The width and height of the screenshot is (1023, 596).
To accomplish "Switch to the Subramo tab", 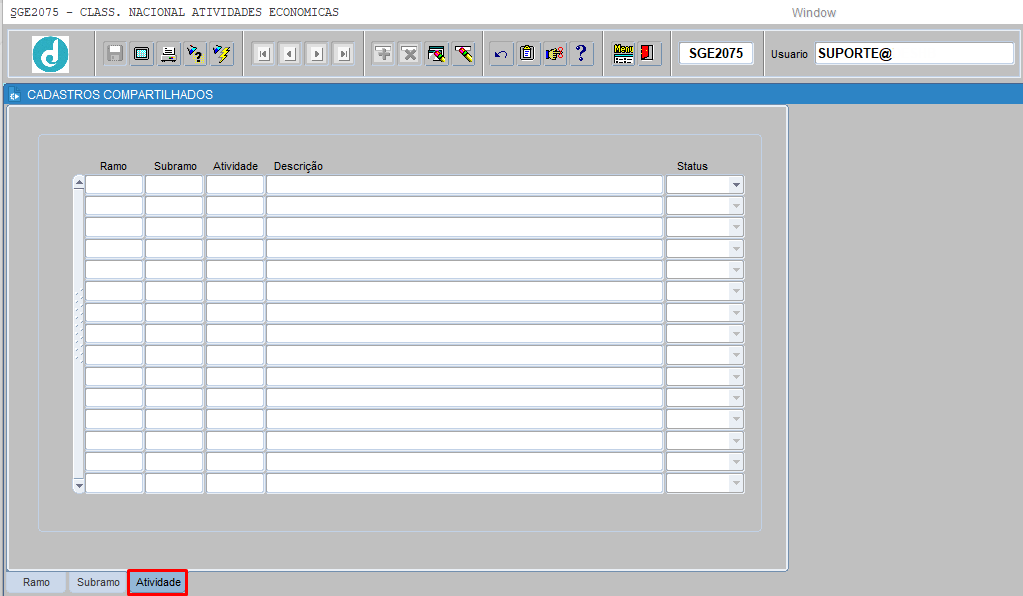I will click(x=98, y=582).
